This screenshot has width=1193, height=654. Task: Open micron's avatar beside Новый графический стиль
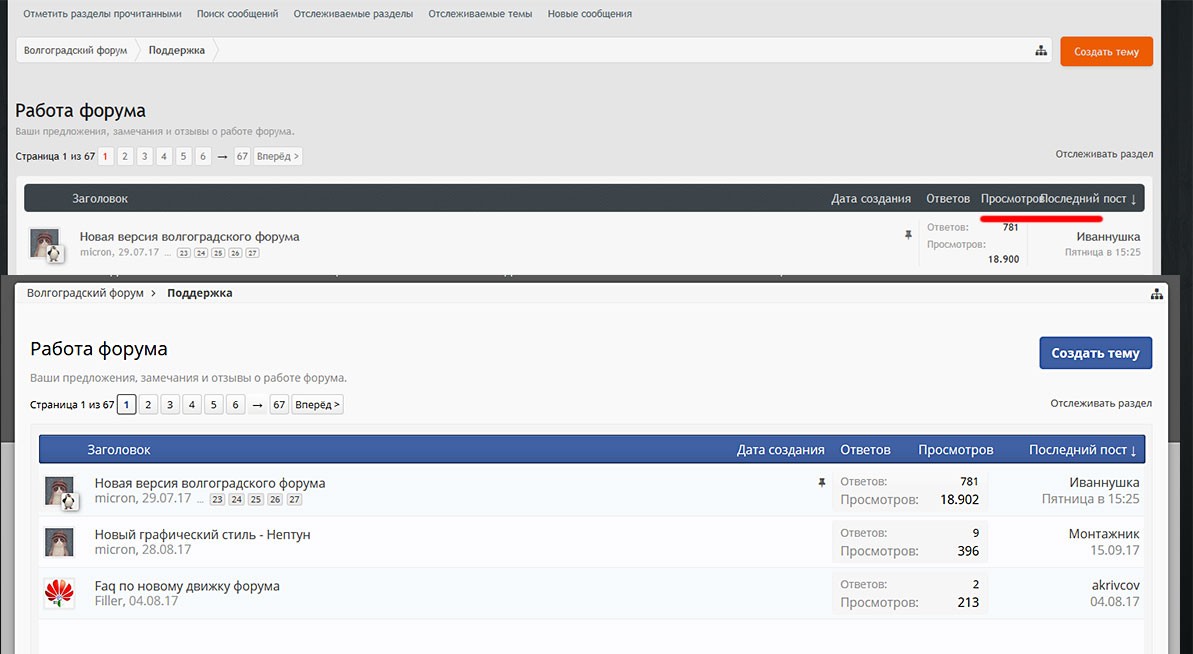click(59, 542)
